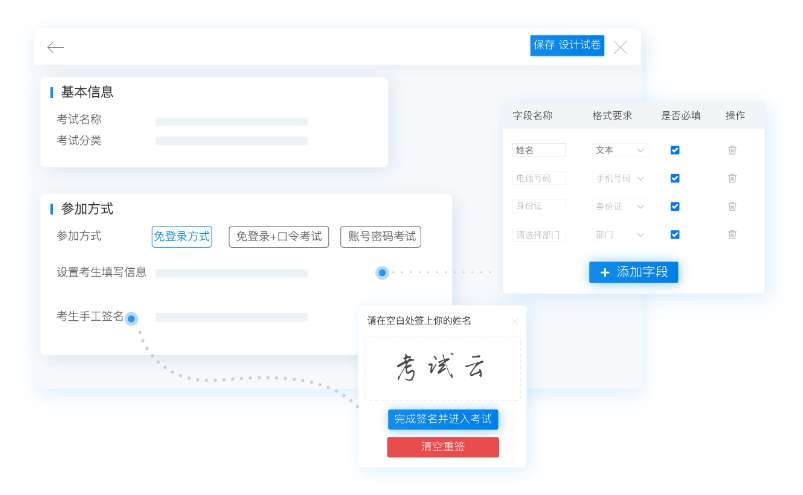Click the 添加字段 button
This screenshot has width=803, height=495.
[x=633, y=272]
